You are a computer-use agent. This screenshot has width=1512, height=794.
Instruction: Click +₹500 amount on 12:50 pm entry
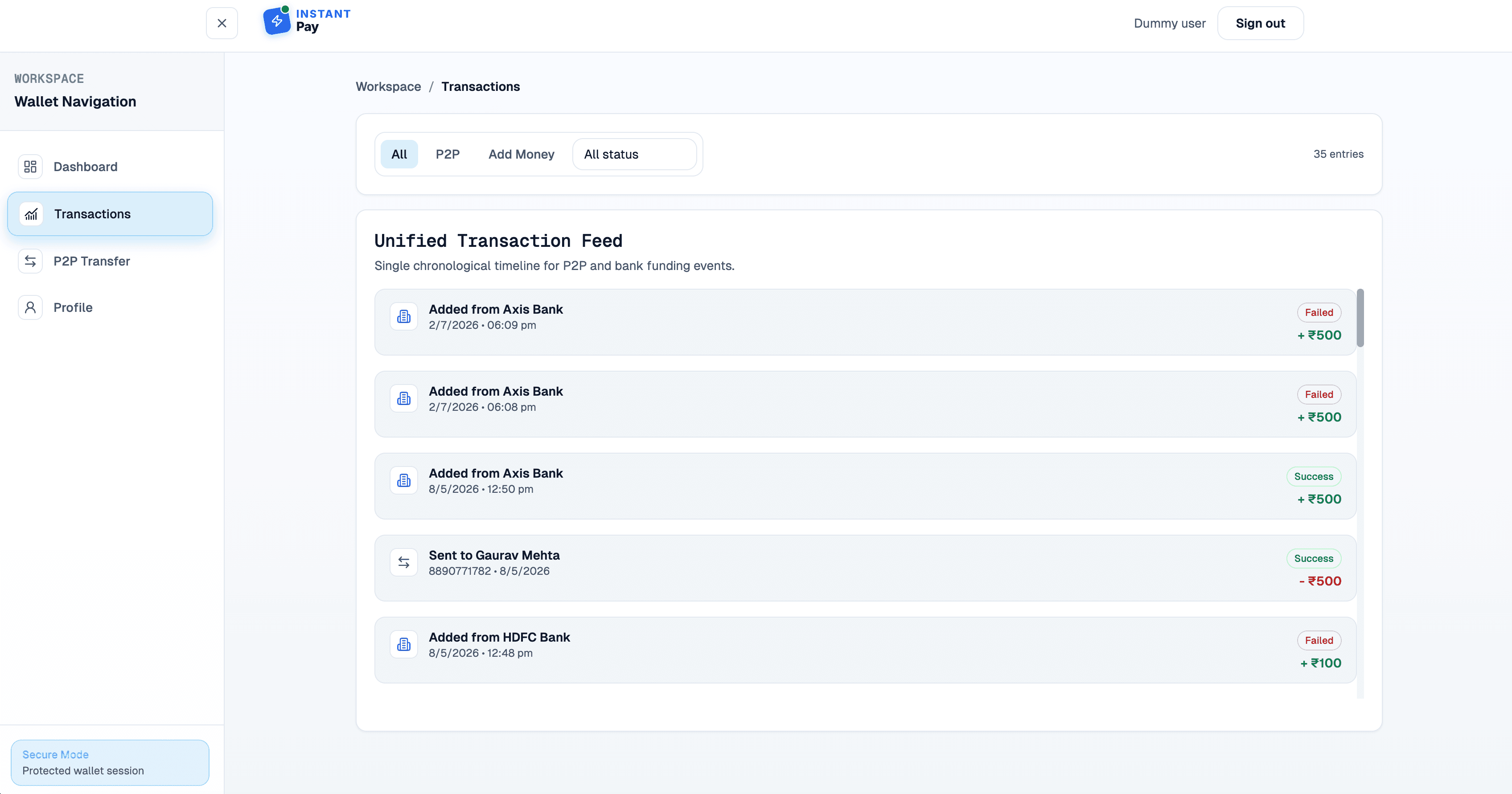[x=1319, y=499]
